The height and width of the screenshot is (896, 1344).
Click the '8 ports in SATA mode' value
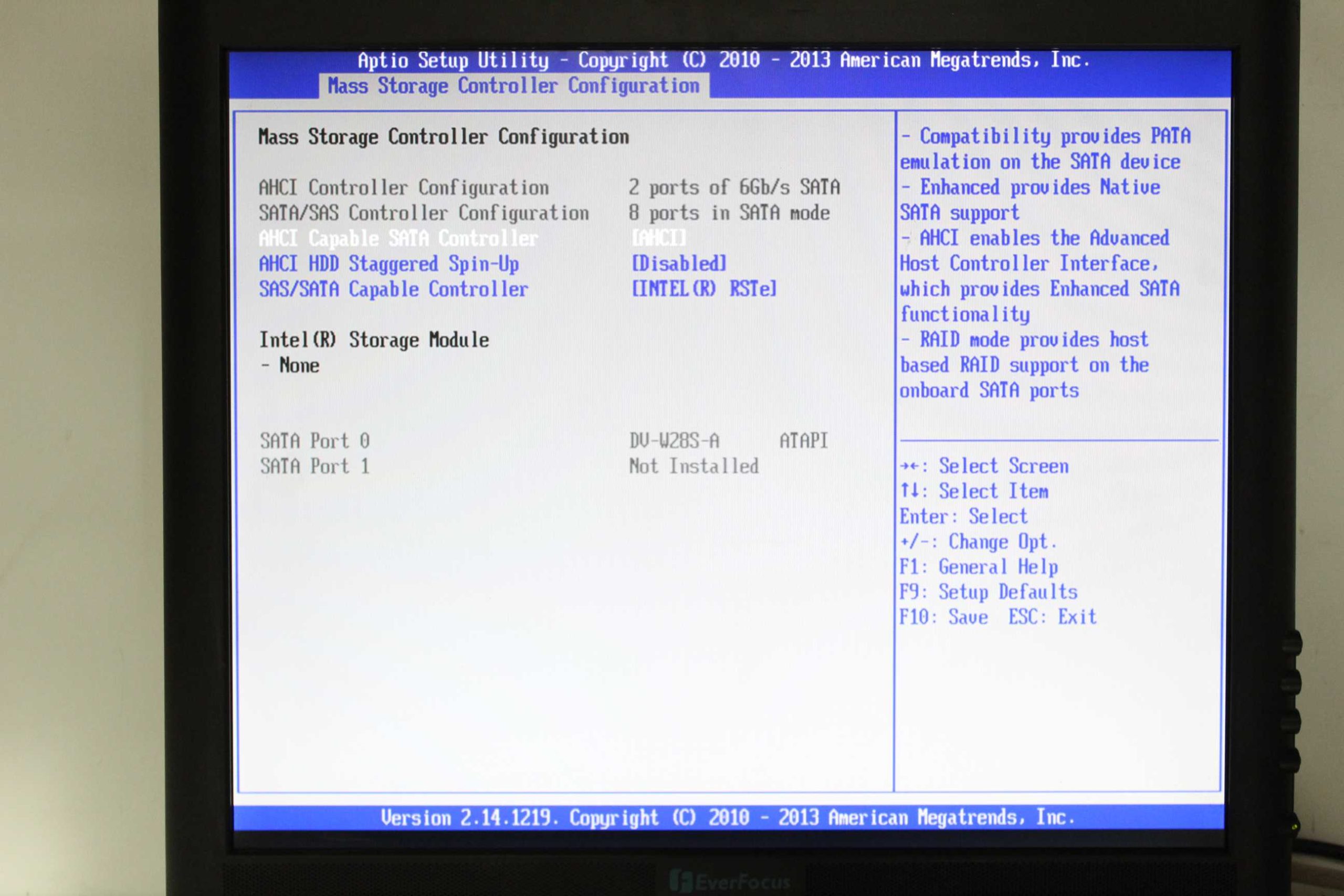(x=729, y=213)
